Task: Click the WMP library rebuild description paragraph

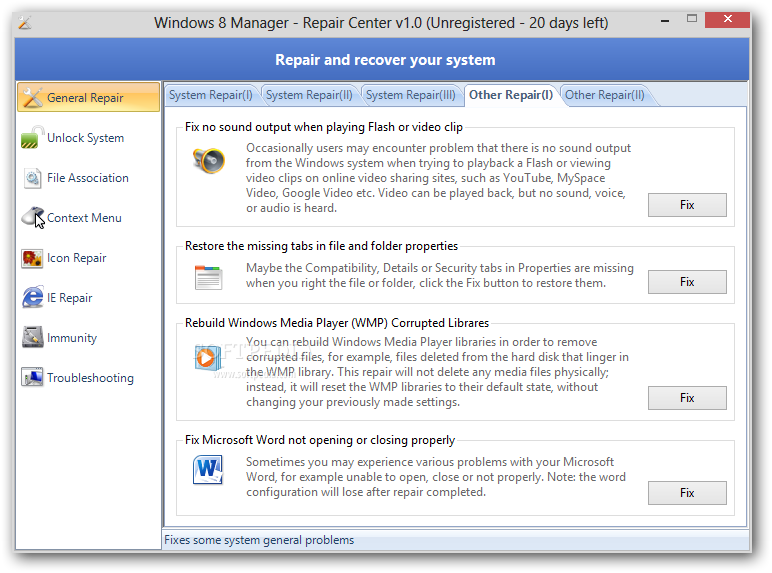Action: click(x=437, y=372)
